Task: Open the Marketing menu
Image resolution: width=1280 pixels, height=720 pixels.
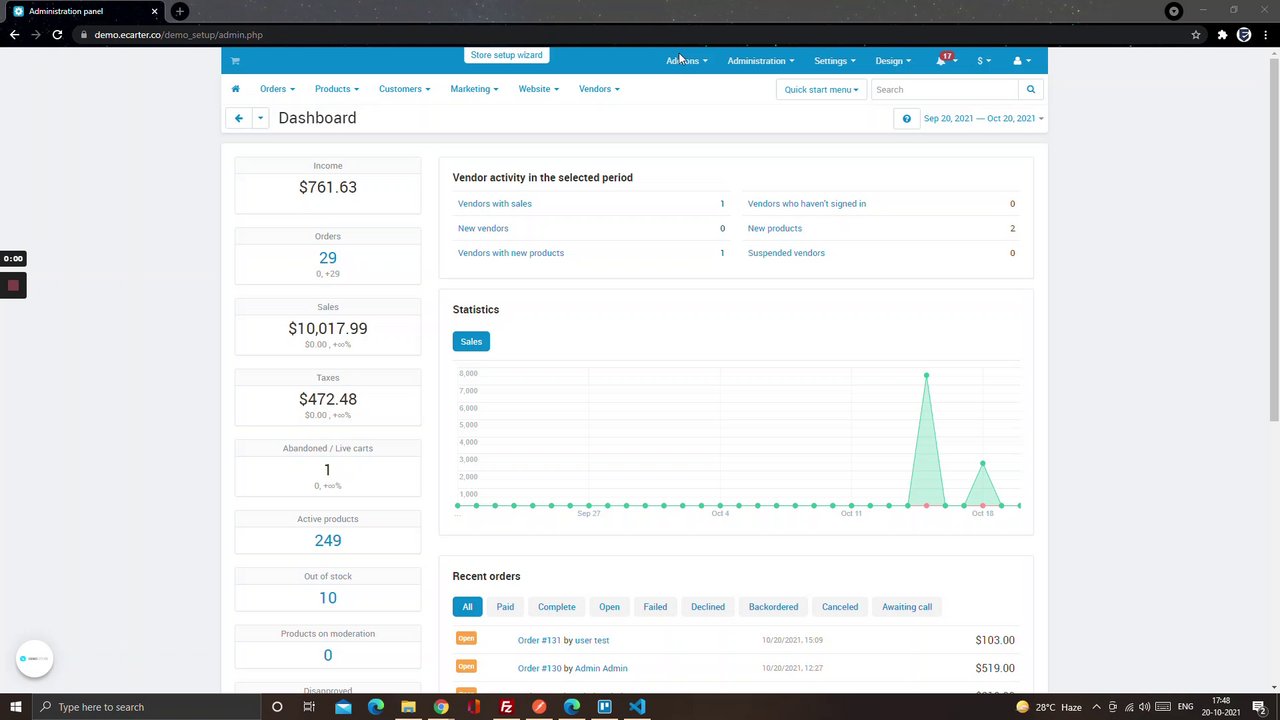Action: click(x=474, y=89)
